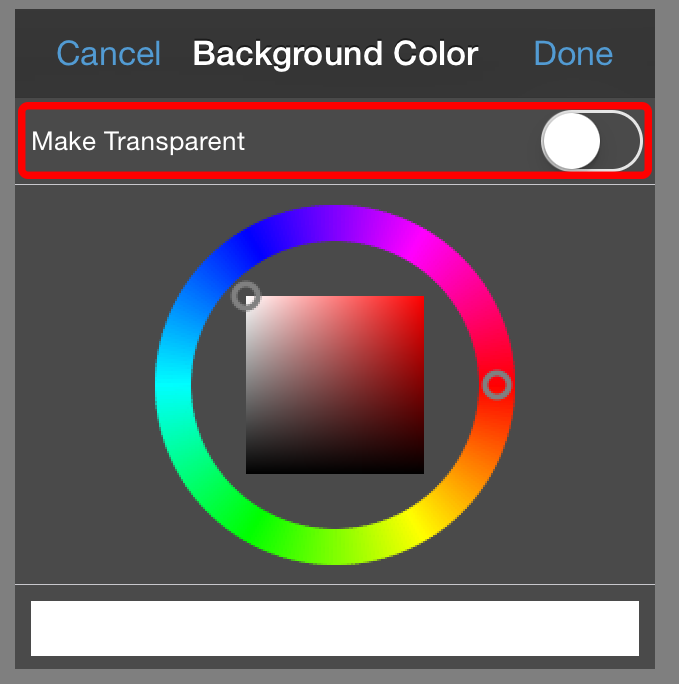Viewport: 679px width, 684px height.
Task: Choose yellow on the hue wheel
Action: click(416, 525)
